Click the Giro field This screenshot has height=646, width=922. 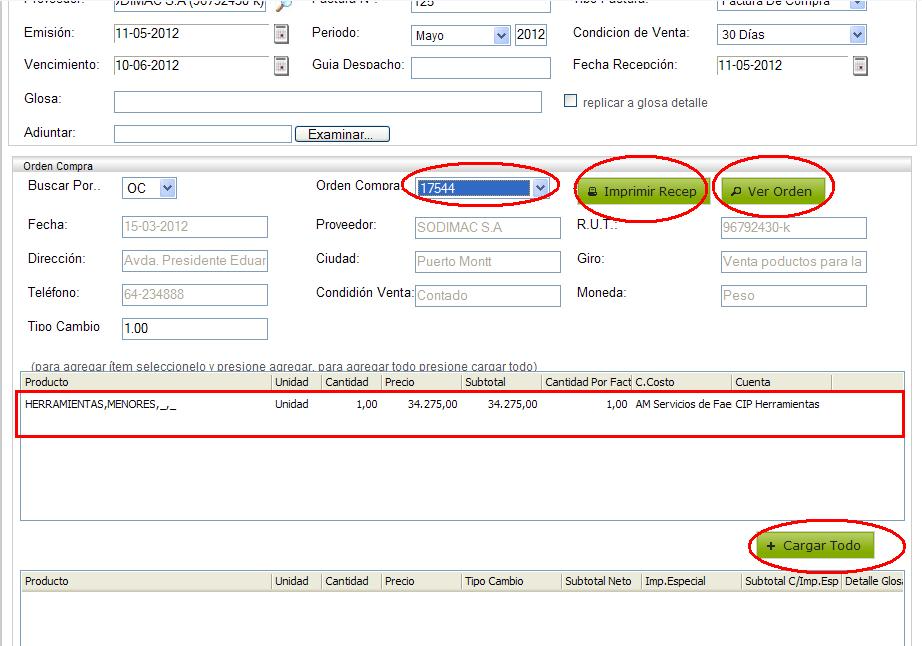[x=793, y=262]
